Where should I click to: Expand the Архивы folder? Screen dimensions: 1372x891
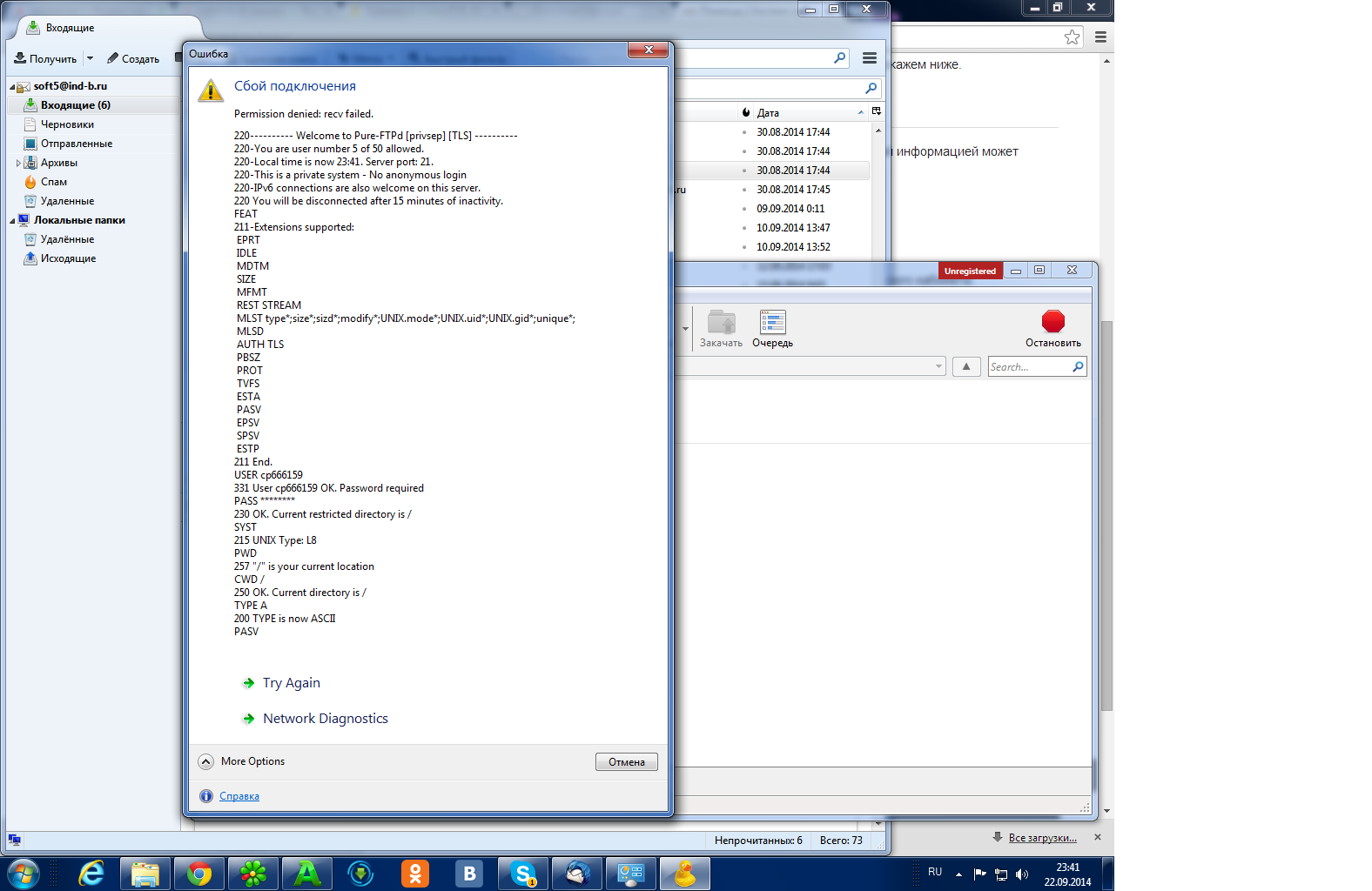18,163
